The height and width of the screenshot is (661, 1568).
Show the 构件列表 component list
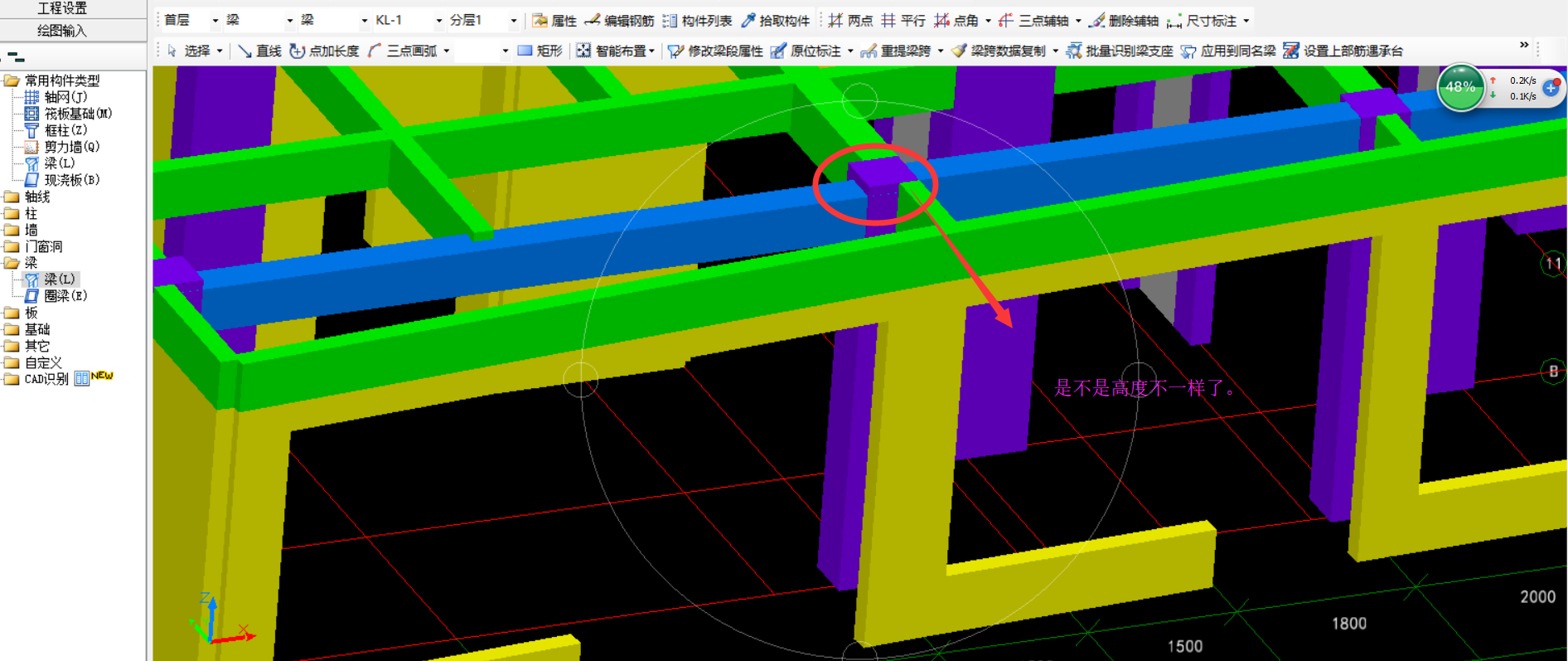click(x=698, y=21)
